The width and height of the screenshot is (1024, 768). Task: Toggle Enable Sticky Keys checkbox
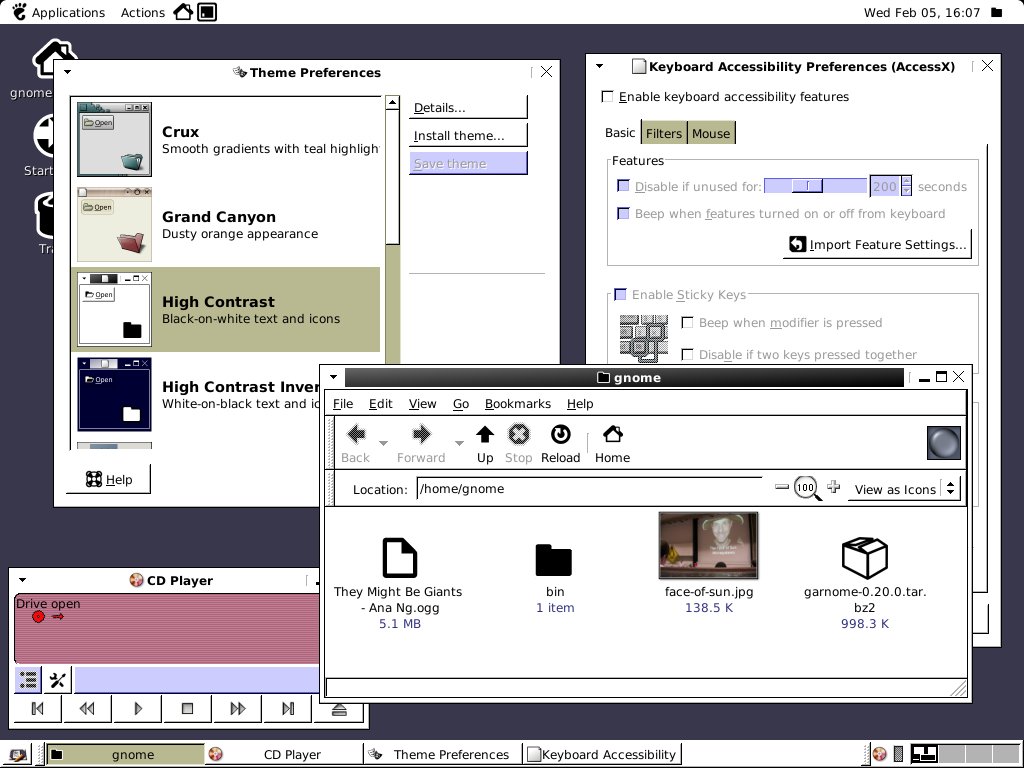pyautogui.click(x=620, y=295)
